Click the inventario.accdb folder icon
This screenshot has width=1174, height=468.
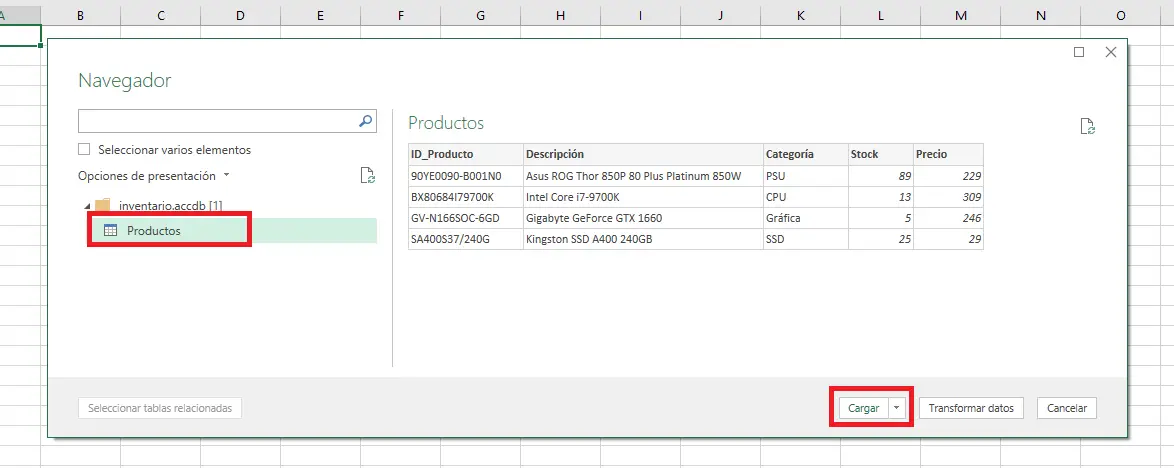pos(102,205)
